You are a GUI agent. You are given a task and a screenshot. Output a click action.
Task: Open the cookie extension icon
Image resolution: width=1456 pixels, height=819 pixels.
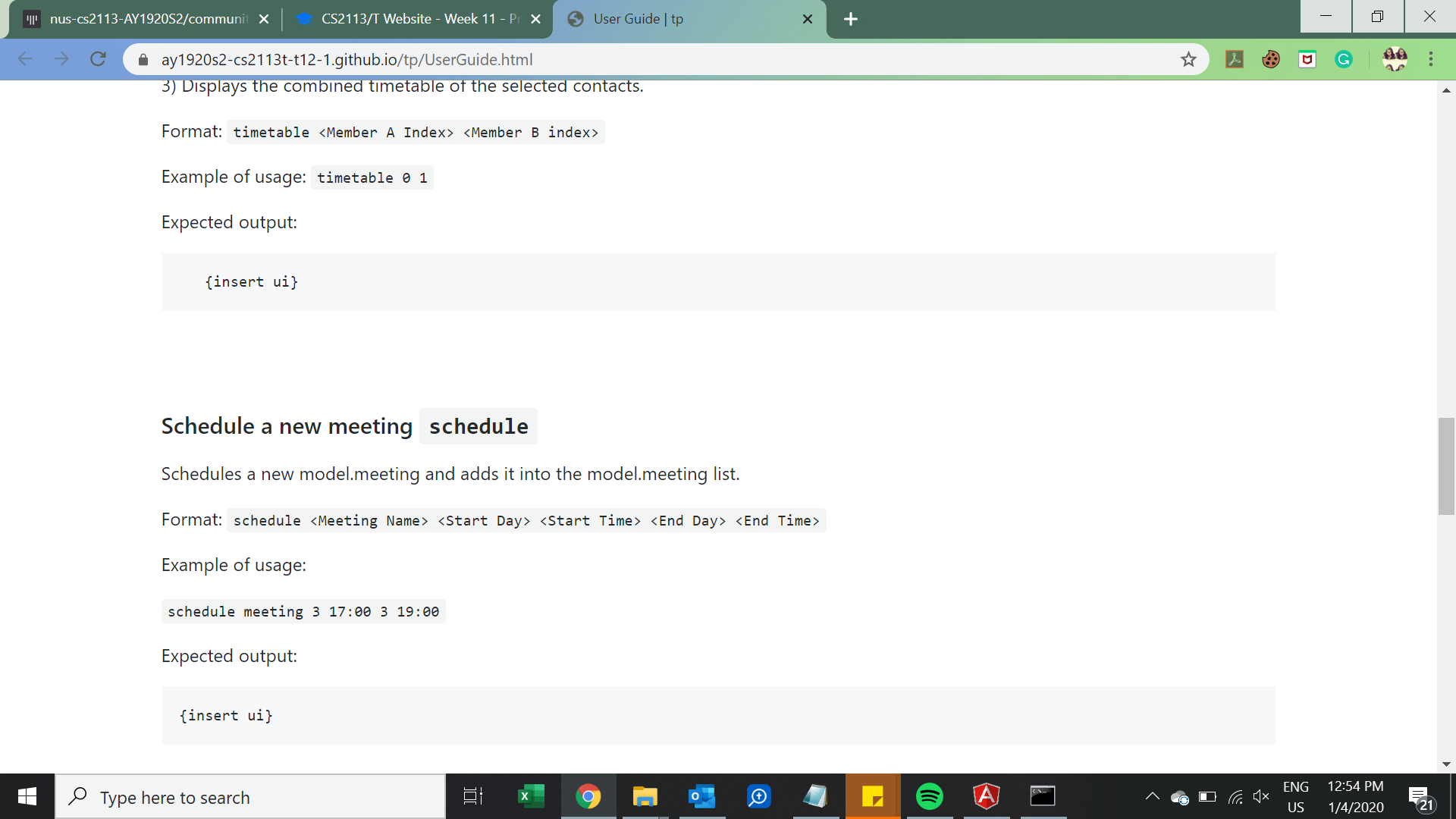(x=1271, y=59)
